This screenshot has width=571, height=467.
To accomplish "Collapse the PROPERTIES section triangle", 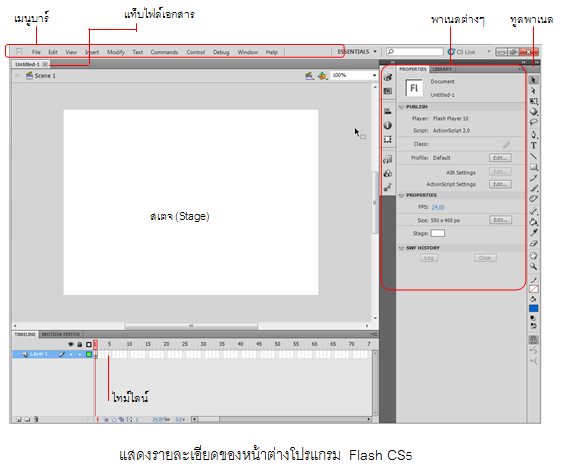I will pos(401,196).
